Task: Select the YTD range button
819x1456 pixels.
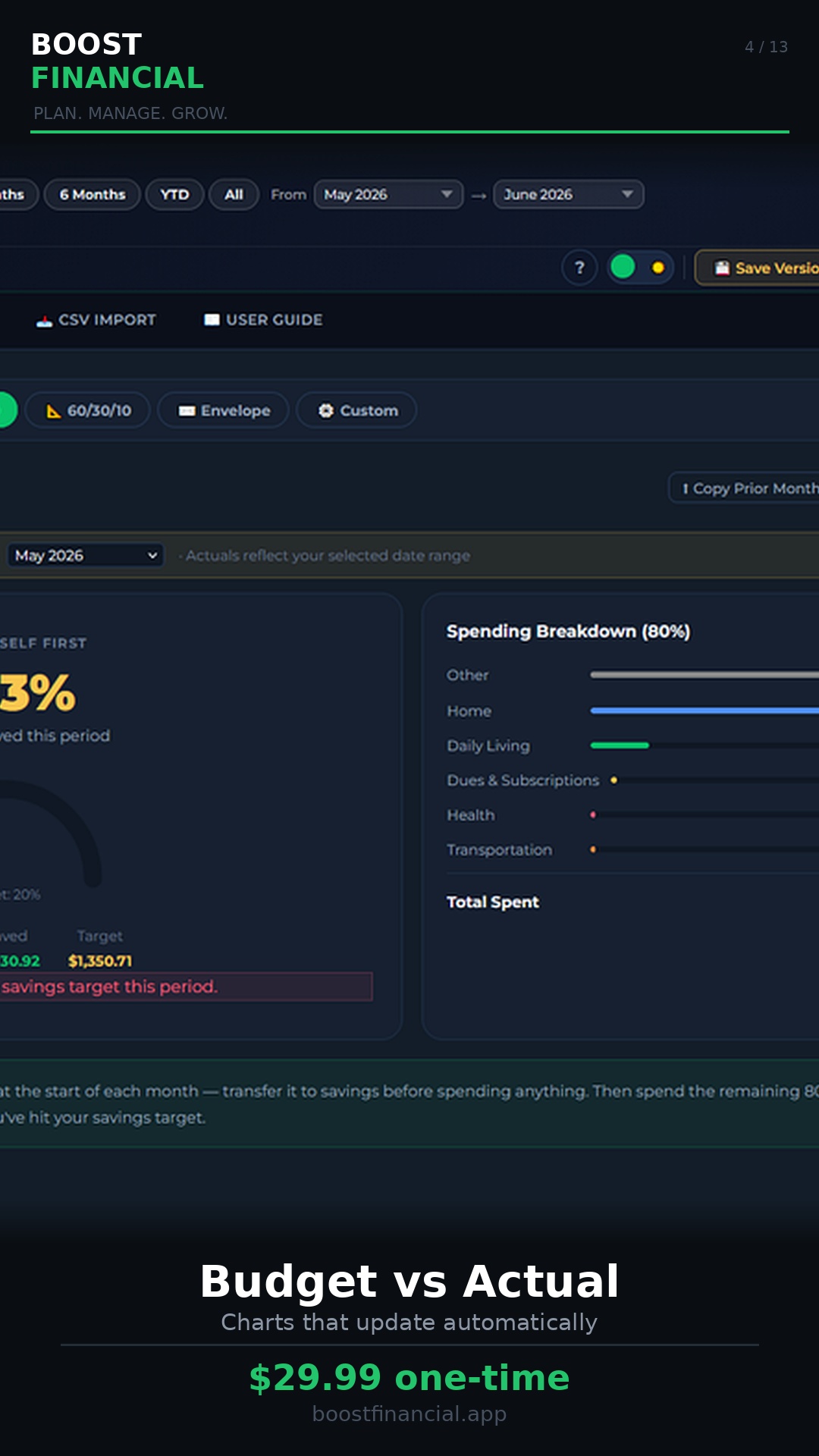Action: [x=174, y=195]
